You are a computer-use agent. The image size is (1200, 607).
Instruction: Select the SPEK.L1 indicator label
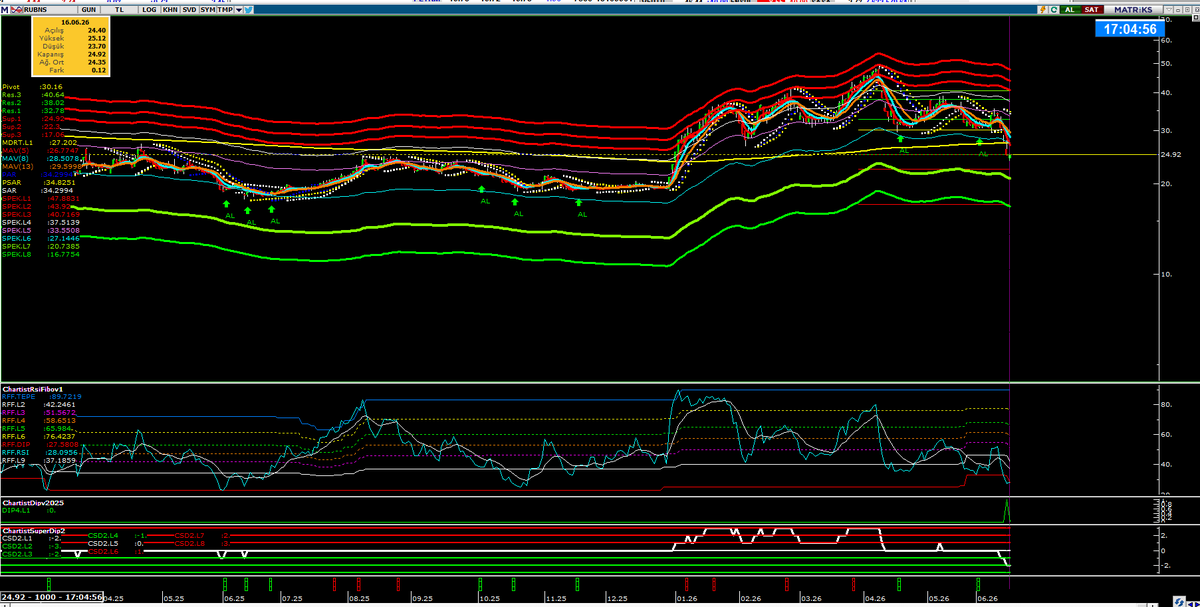41,199
